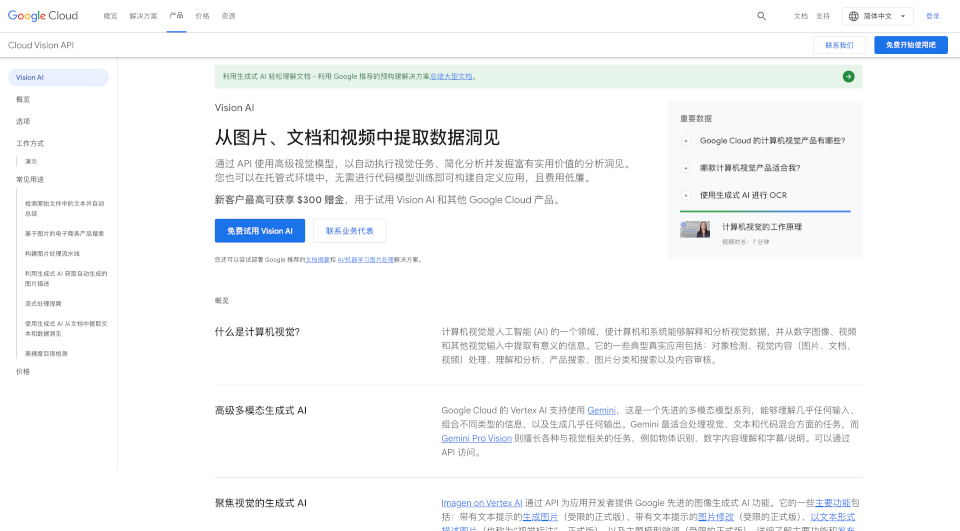This screenshot has width=960, height=531.
Task: Open the search magnifier icon
Action: coord(761,16)
